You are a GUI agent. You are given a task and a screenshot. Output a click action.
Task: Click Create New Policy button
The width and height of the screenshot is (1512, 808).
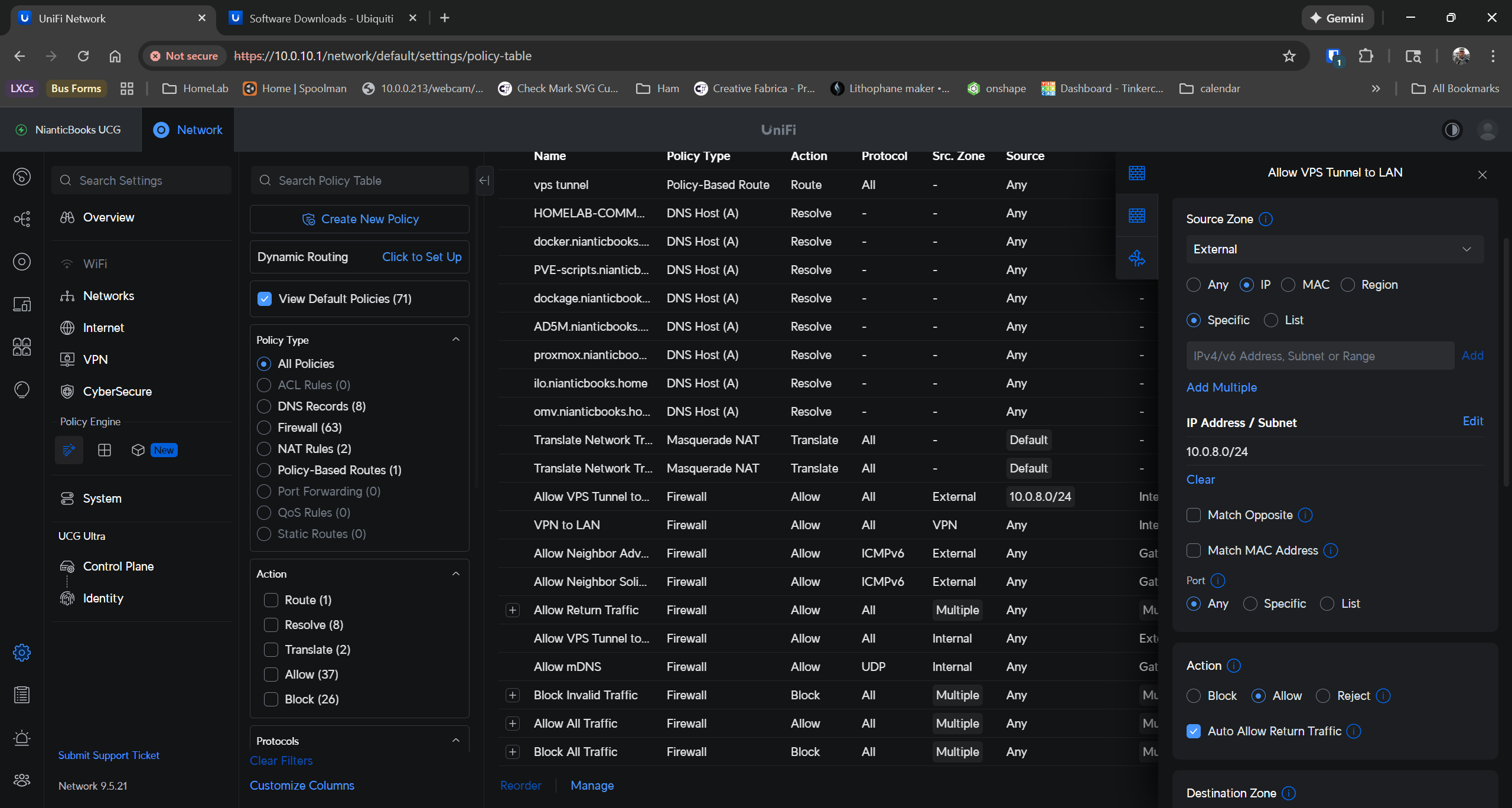coord(360,219)
